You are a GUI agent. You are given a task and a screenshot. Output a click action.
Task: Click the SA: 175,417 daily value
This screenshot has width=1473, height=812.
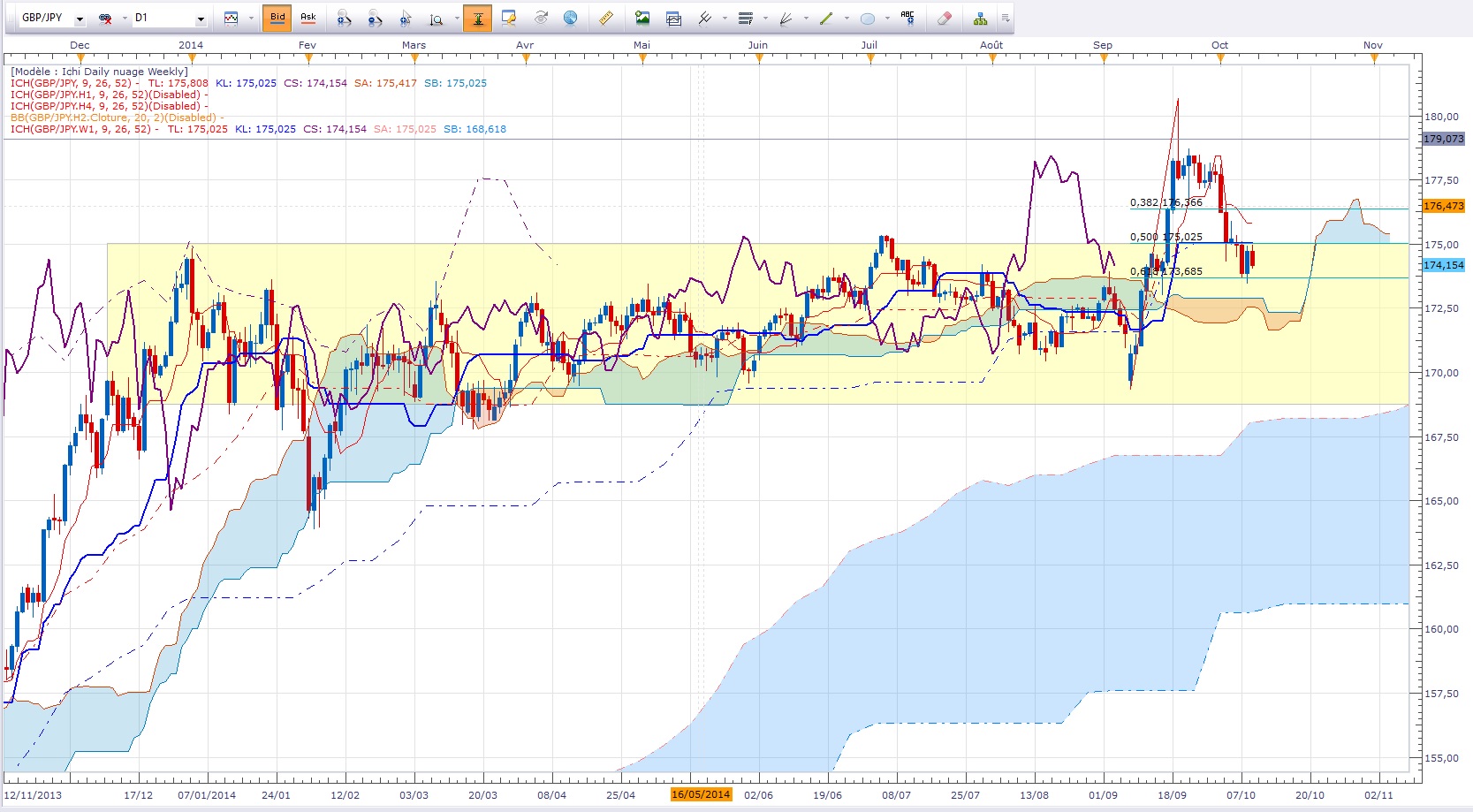(385, 83)
